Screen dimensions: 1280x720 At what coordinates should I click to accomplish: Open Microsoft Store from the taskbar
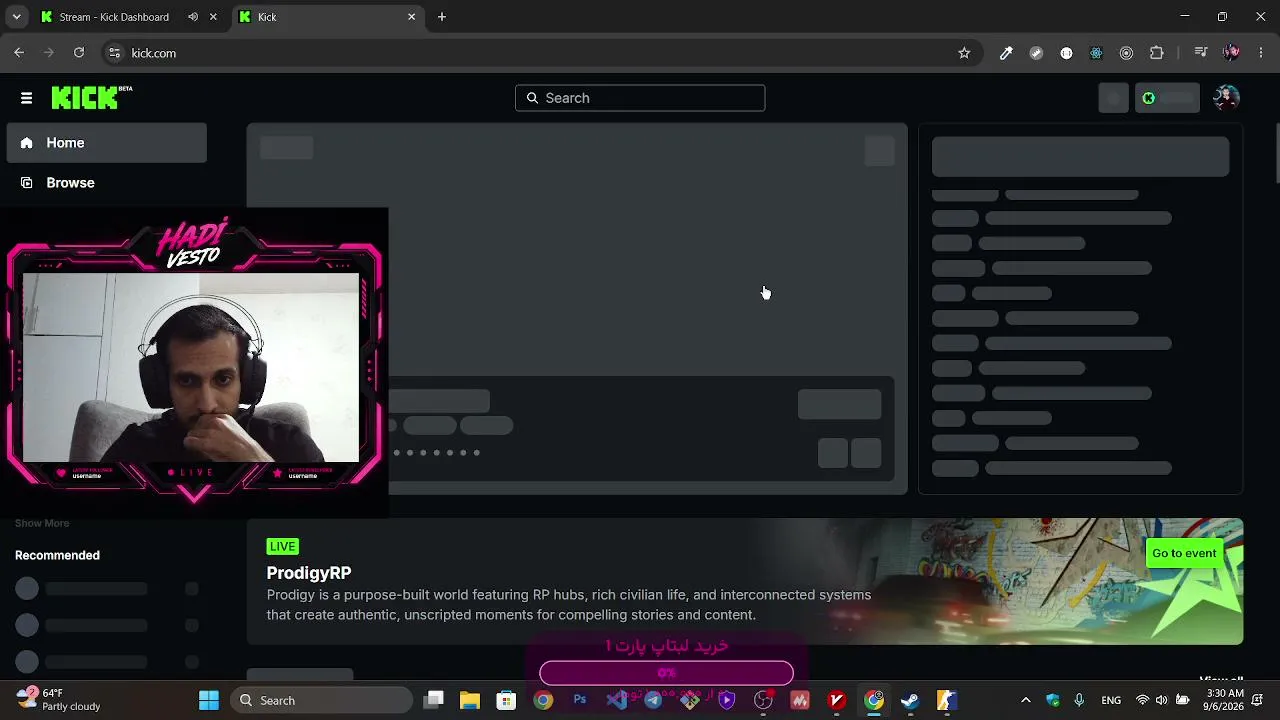[x=506, y=700]
